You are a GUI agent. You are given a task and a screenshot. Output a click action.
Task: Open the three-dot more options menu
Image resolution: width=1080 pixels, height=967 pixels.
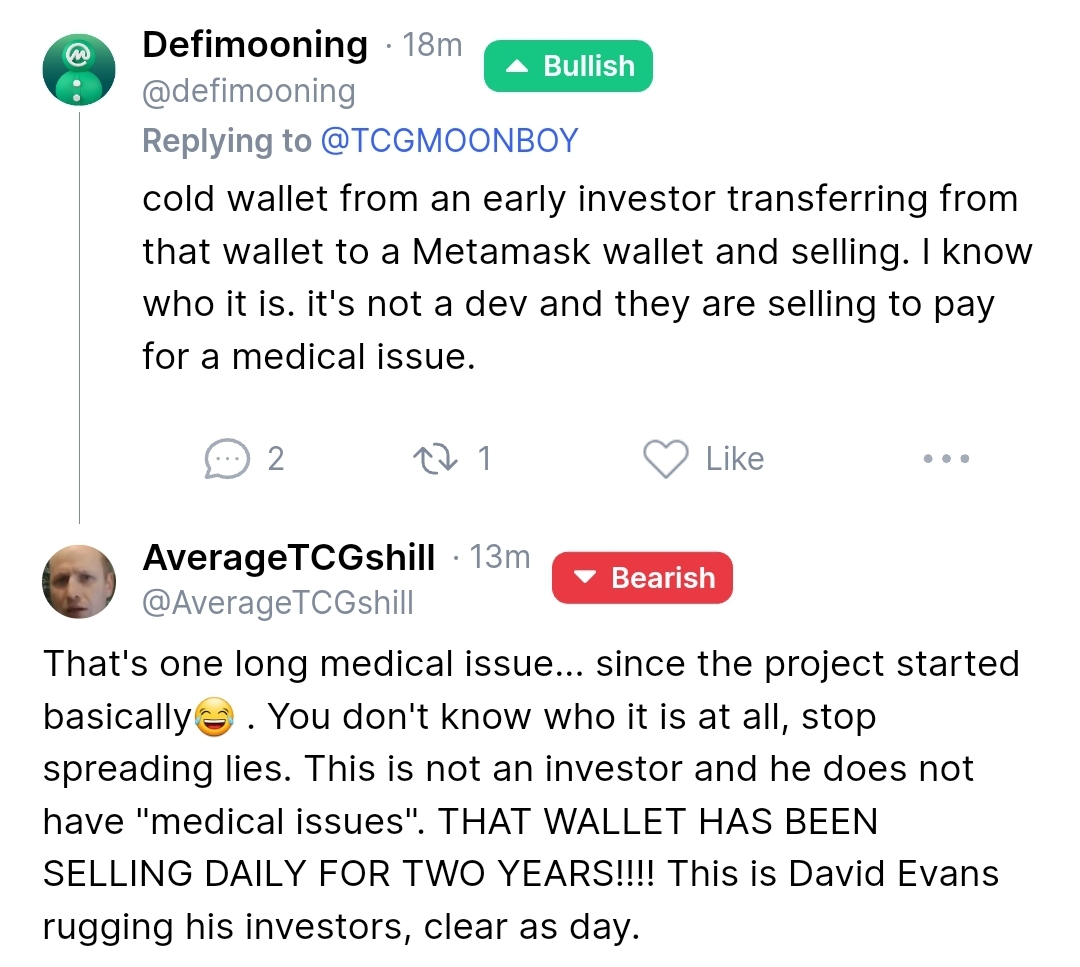pyautogui.click(x=946, y=458)
